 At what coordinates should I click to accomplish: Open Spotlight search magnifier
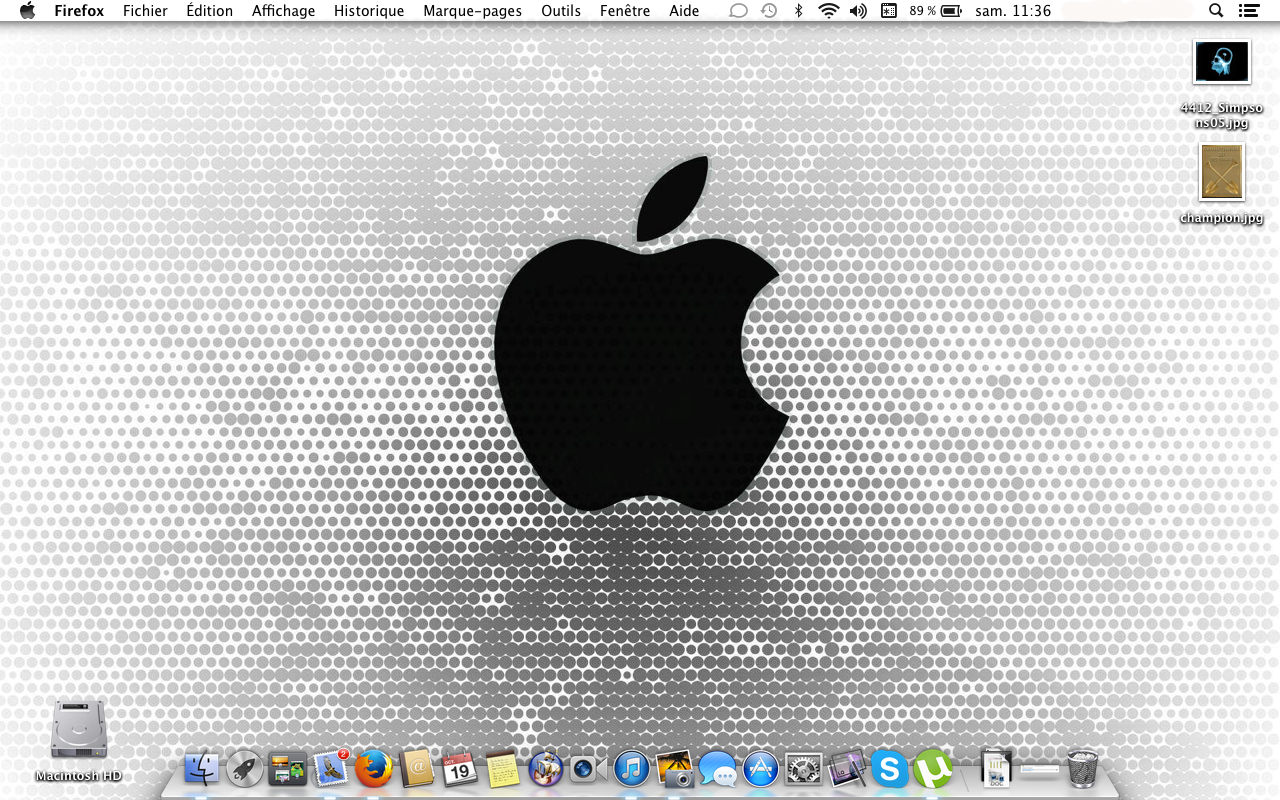(1216, 11)
